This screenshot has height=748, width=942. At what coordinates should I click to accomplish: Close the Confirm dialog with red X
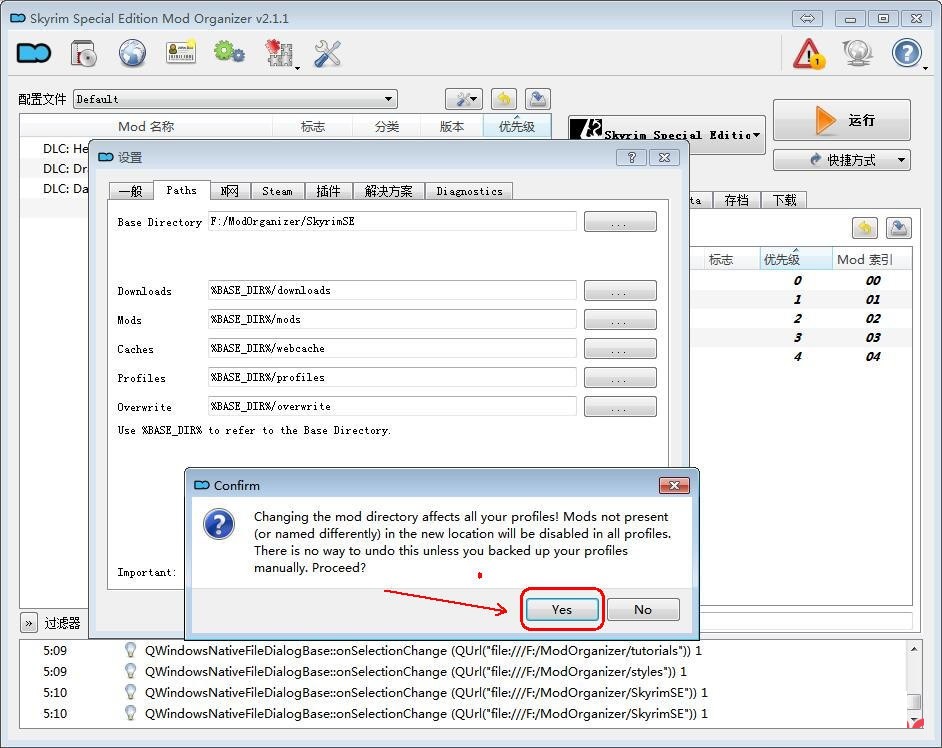click(674, 485)
